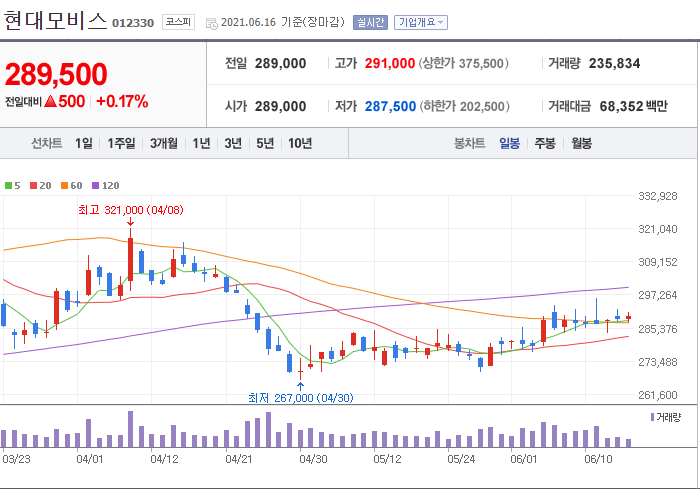The image size is (700, 489).
Task: Select the 10년 line chart period
Action: click(300, 143)
